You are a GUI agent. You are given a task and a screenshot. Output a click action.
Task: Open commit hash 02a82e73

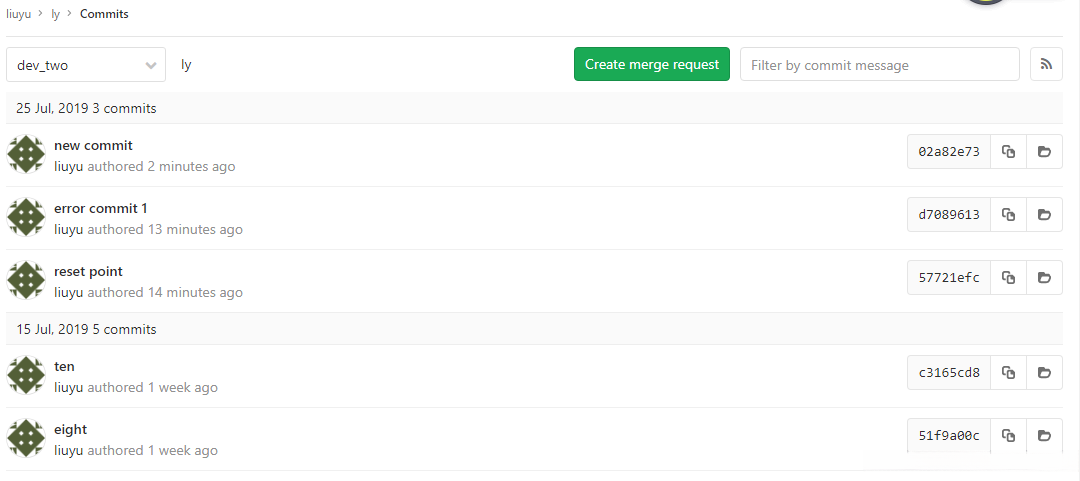coord(948,152)
